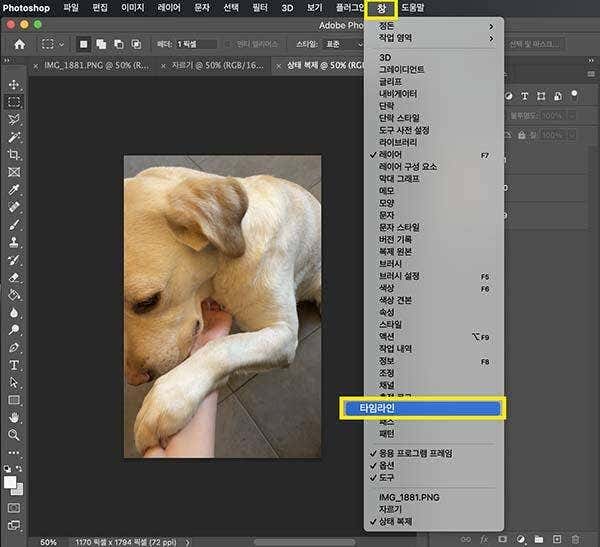
Task: Select the Hand tool
Action: pyautogui.click(x=14, y=417)
